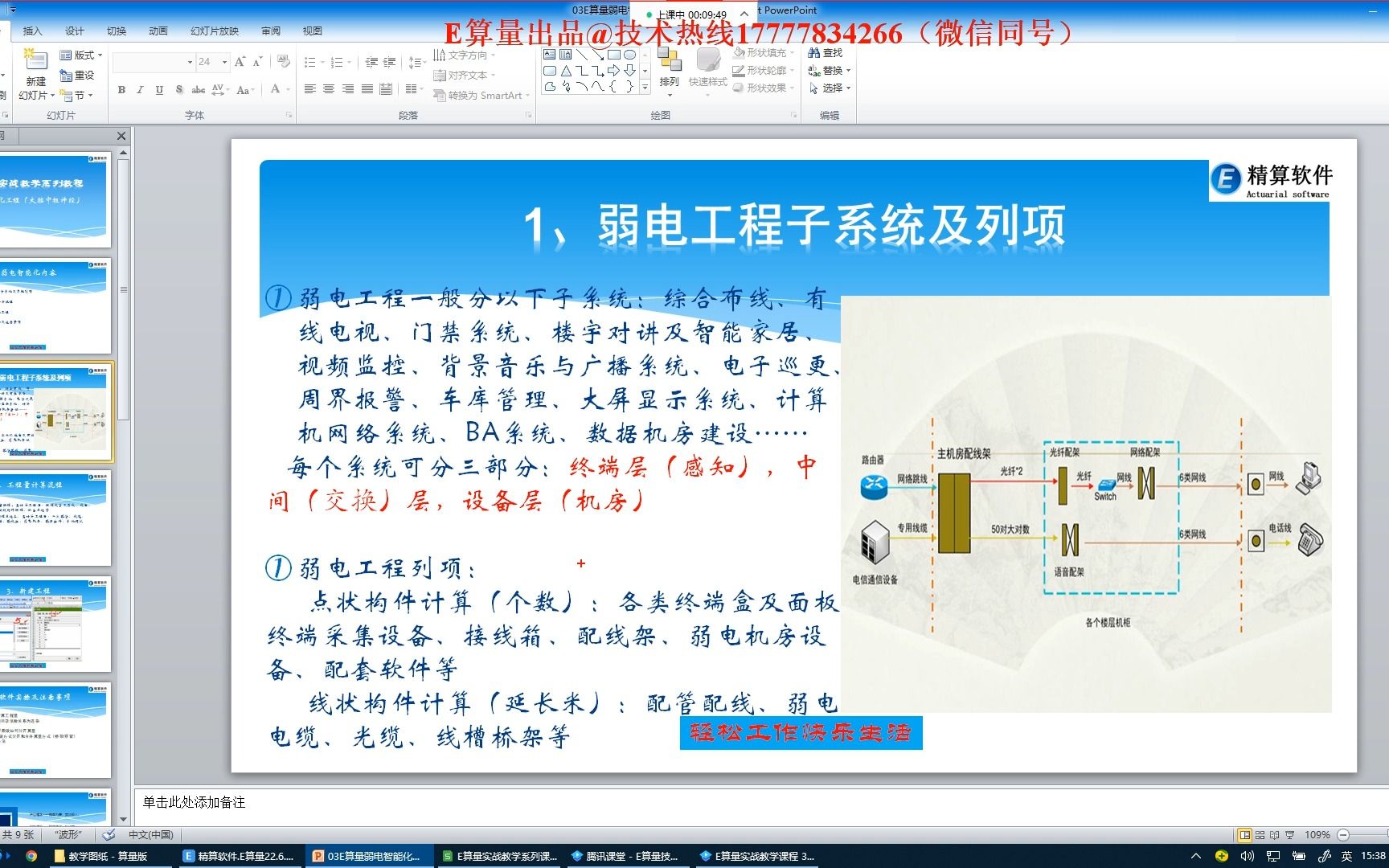This screenshot has height=868, width=1389.
Task: Click the notes field 单击此处添加备注
Action: (194, 802)
